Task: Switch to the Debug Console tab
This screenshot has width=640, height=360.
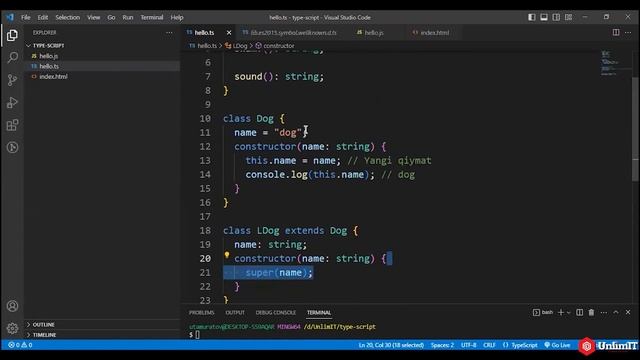Action: [x=276, y=313]
